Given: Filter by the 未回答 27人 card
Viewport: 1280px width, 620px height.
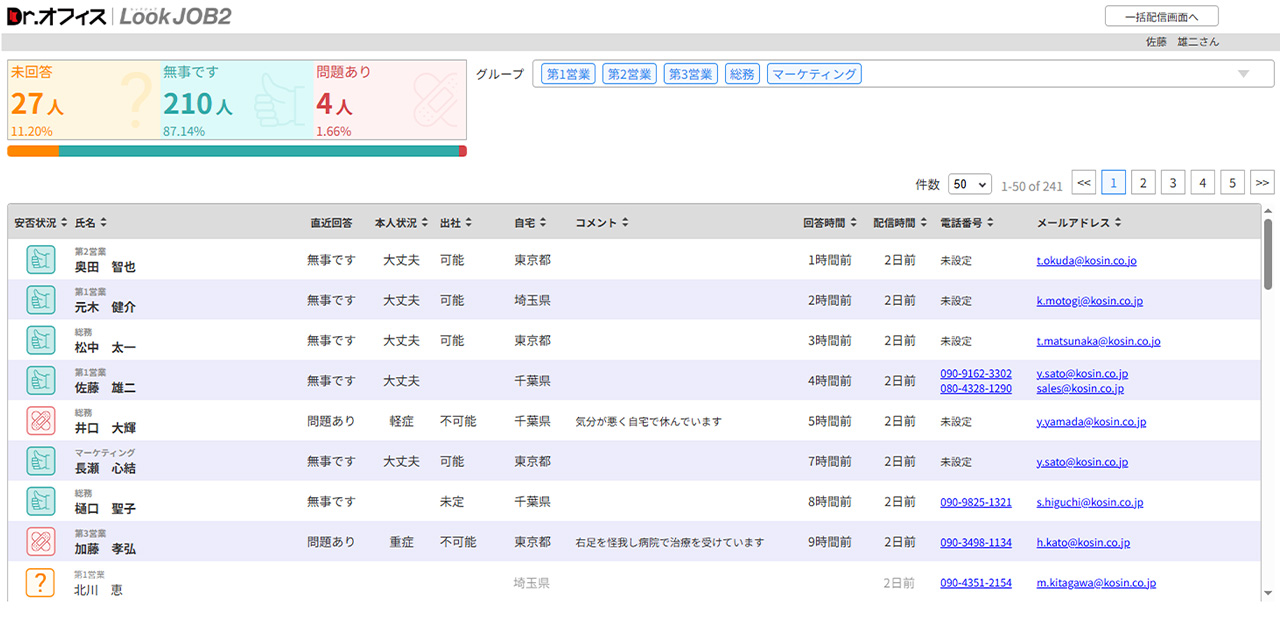Looking at the screenshot, I should [x=84, y=100].
